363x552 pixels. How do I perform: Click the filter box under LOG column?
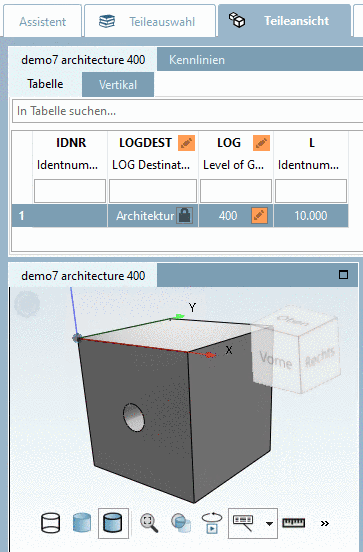236,191
